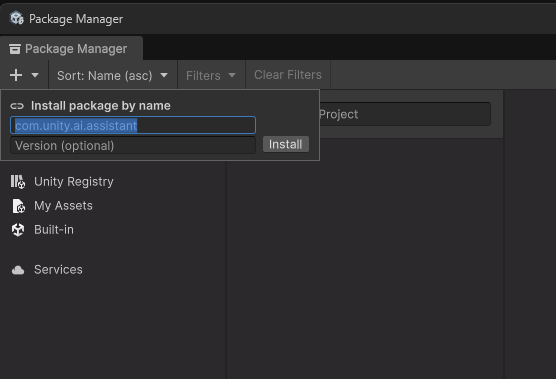Click the Version (optional) field

133,146
